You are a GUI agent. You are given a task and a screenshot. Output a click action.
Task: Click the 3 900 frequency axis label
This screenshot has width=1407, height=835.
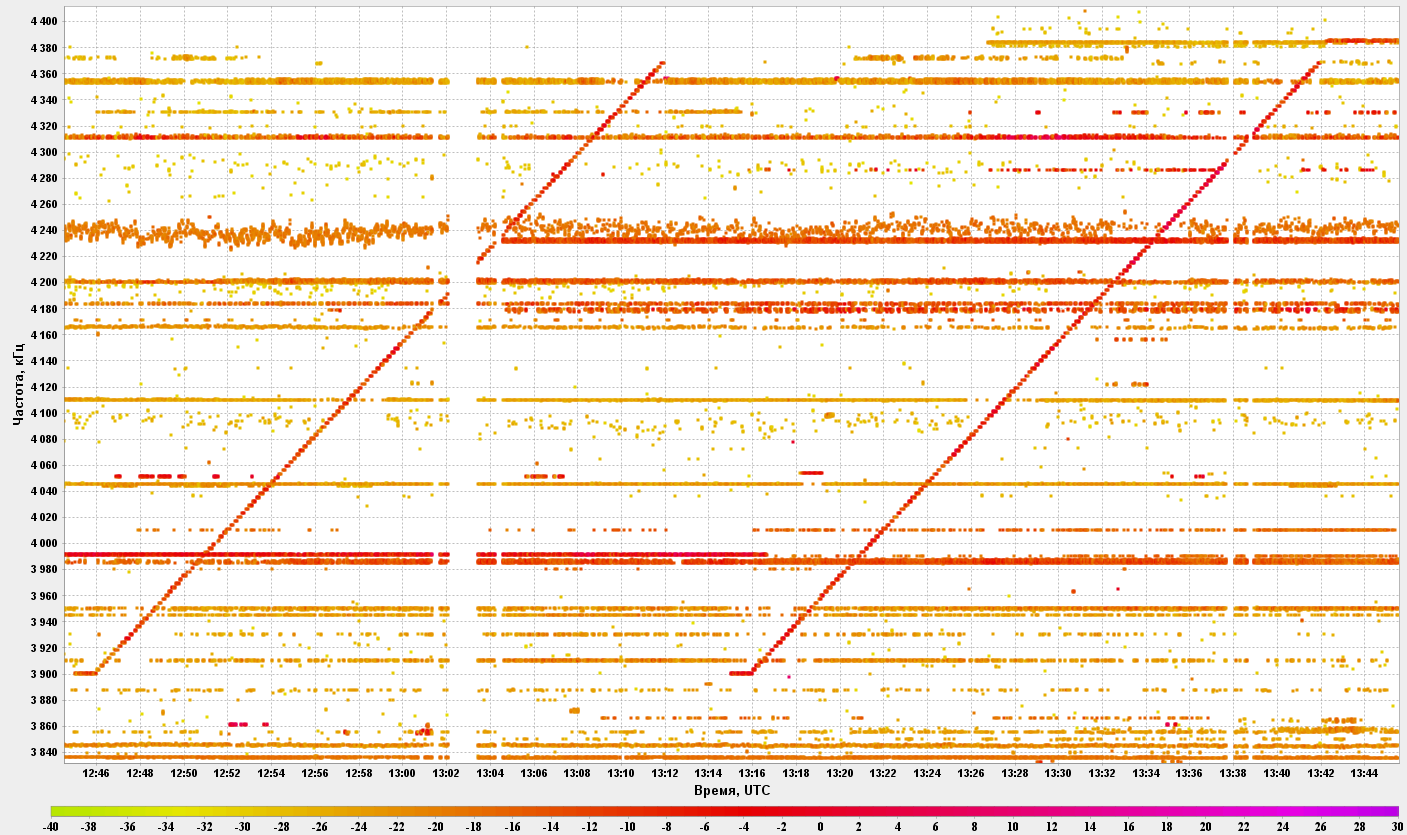point(44,675)
